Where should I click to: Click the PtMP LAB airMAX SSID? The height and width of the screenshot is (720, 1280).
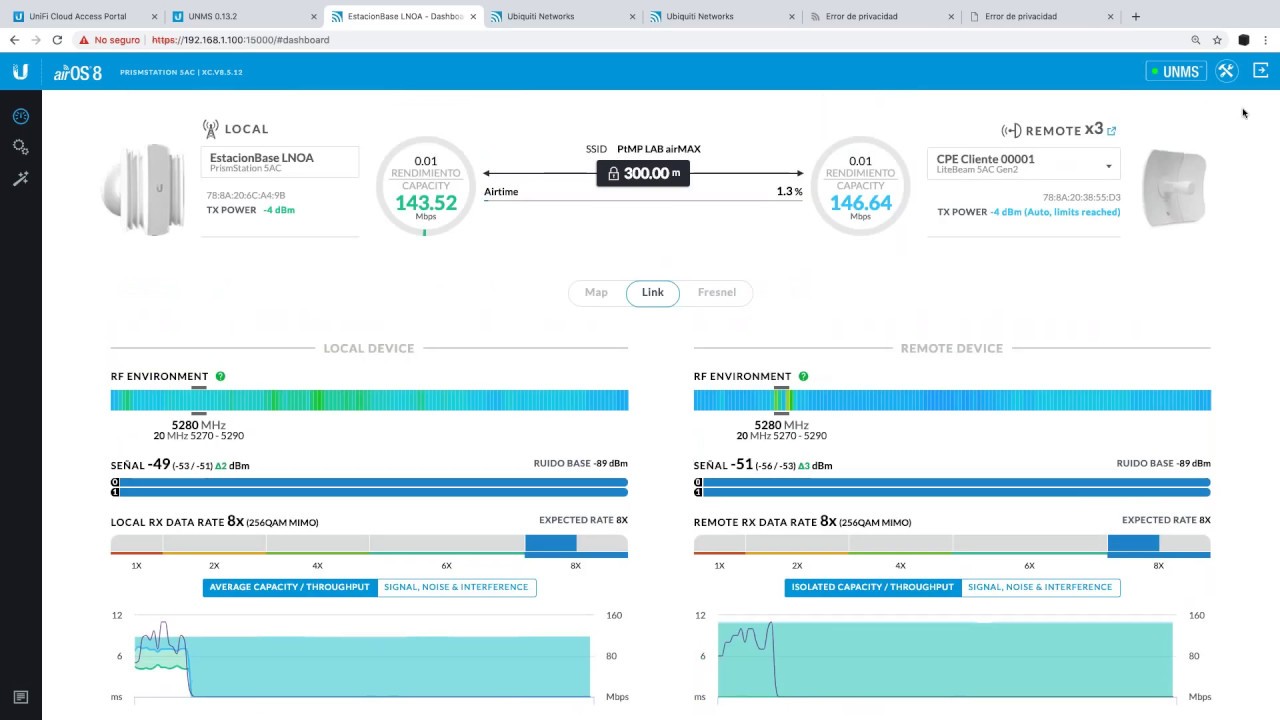pos(659,149)
